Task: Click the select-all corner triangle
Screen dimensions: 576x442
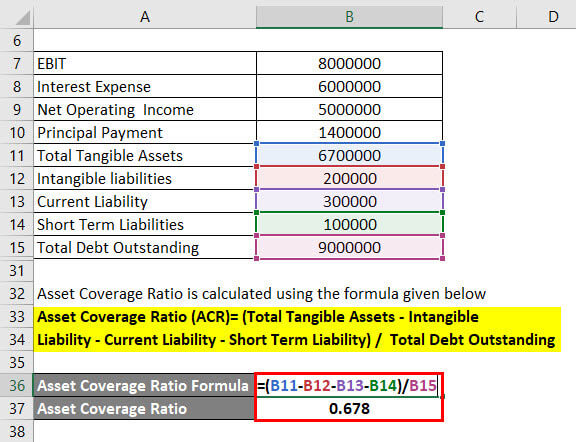Action: pos(22,18)
